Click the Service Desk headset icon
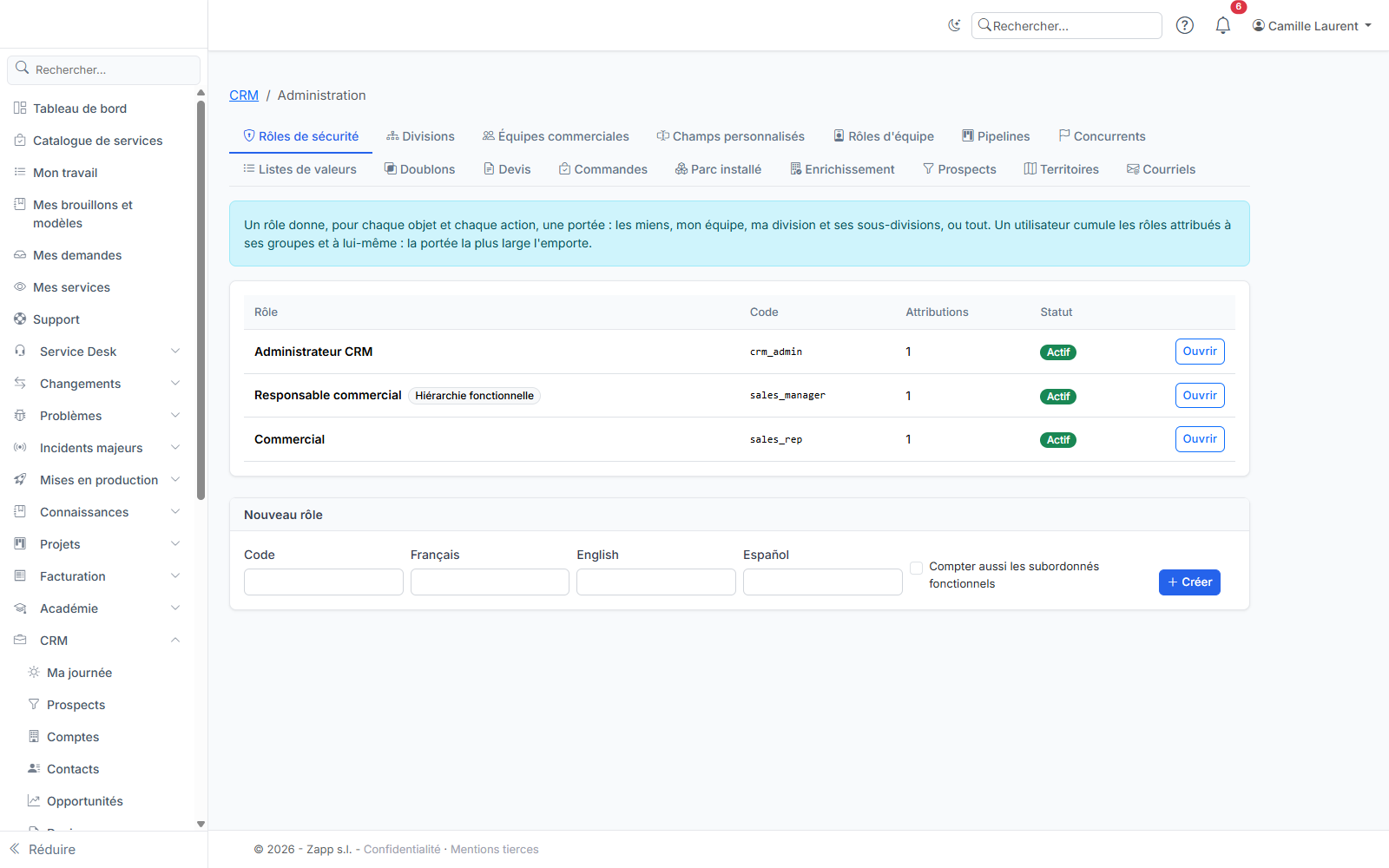Screen dimensions: 1389x868 pyautogui.click(x=20, y=351)
